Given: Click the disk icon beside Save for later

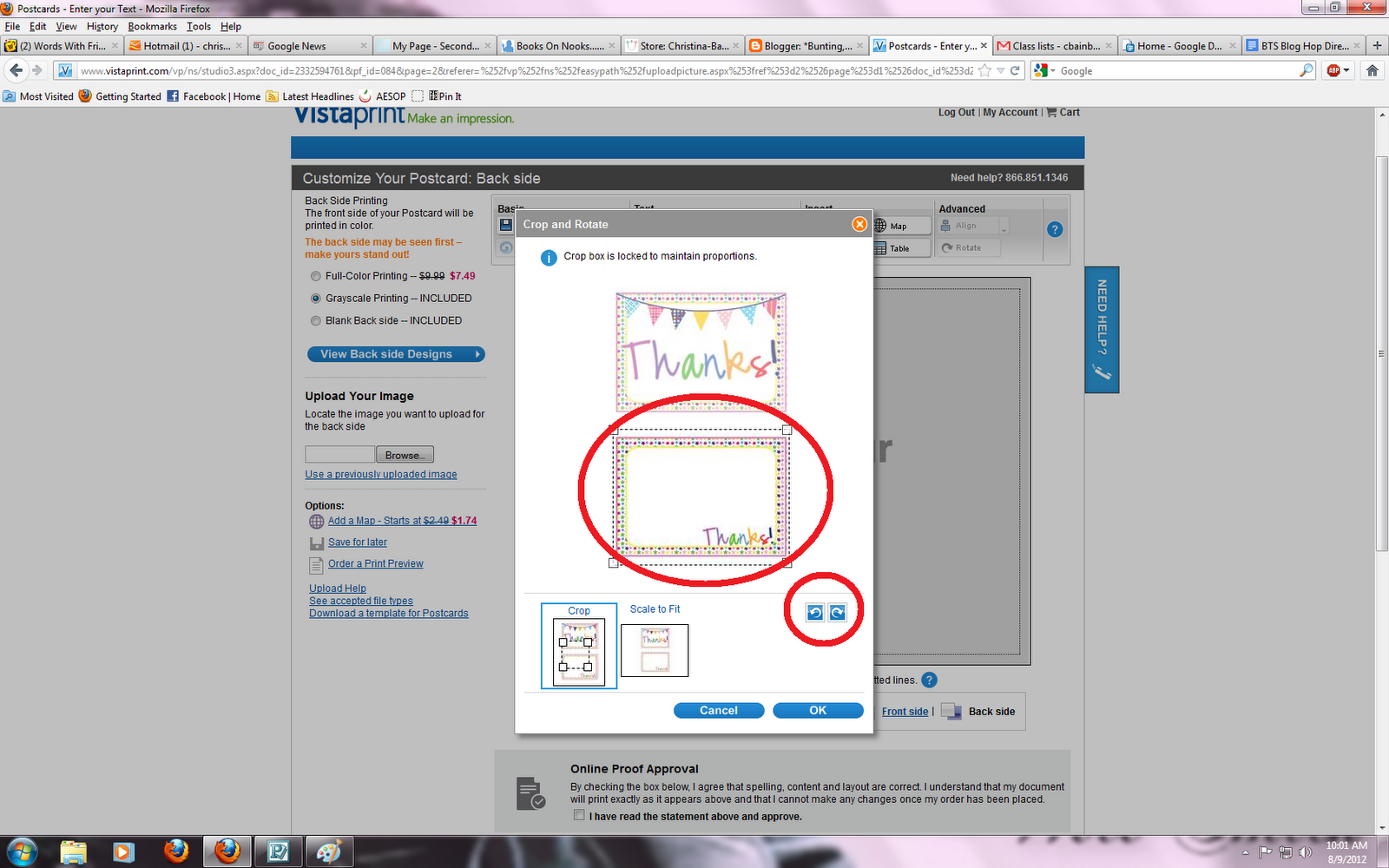Looking at the screenshot, I should coord(317,543).
